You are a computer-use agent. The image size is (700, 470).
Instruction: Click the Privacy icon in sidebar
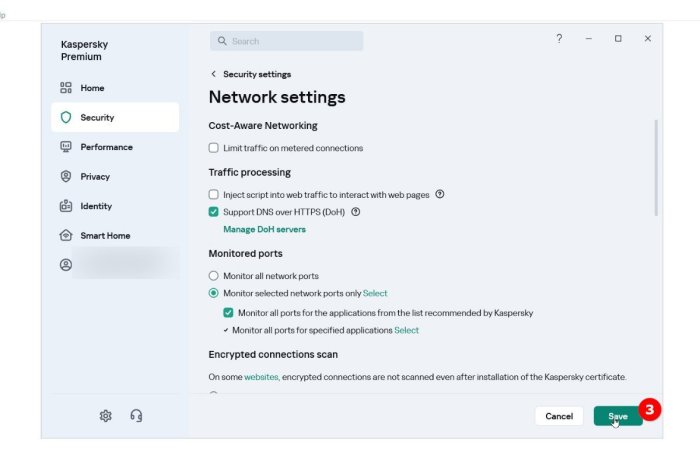click(66, 176)
